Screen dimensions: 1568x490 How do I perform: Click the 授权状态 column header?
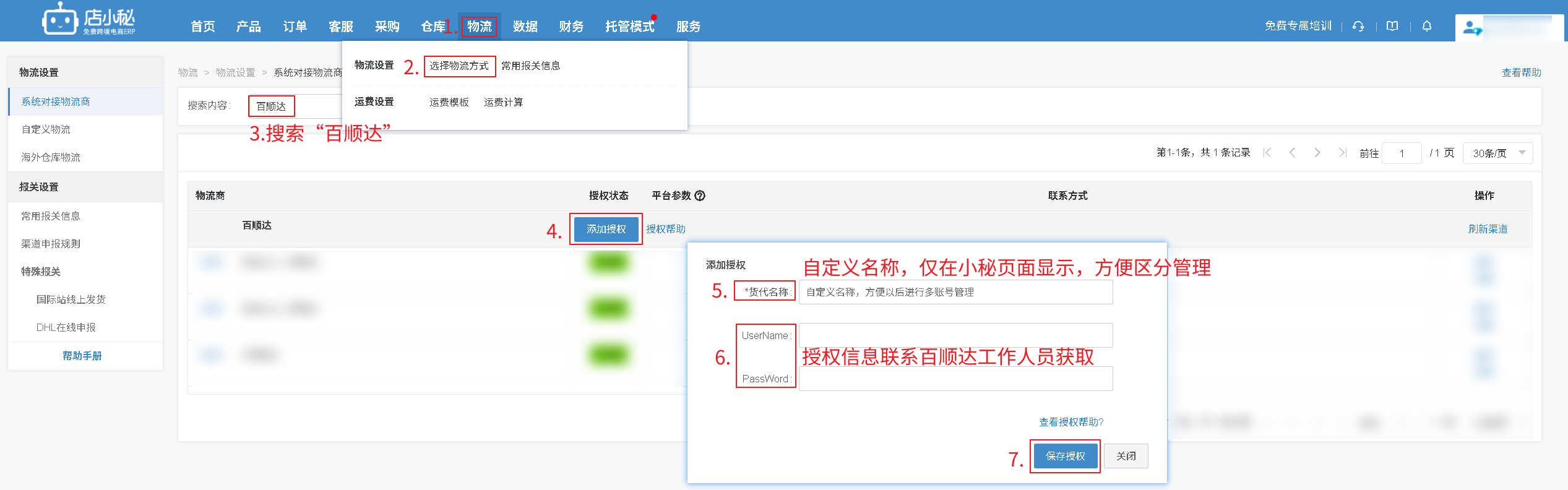point(609,196)
